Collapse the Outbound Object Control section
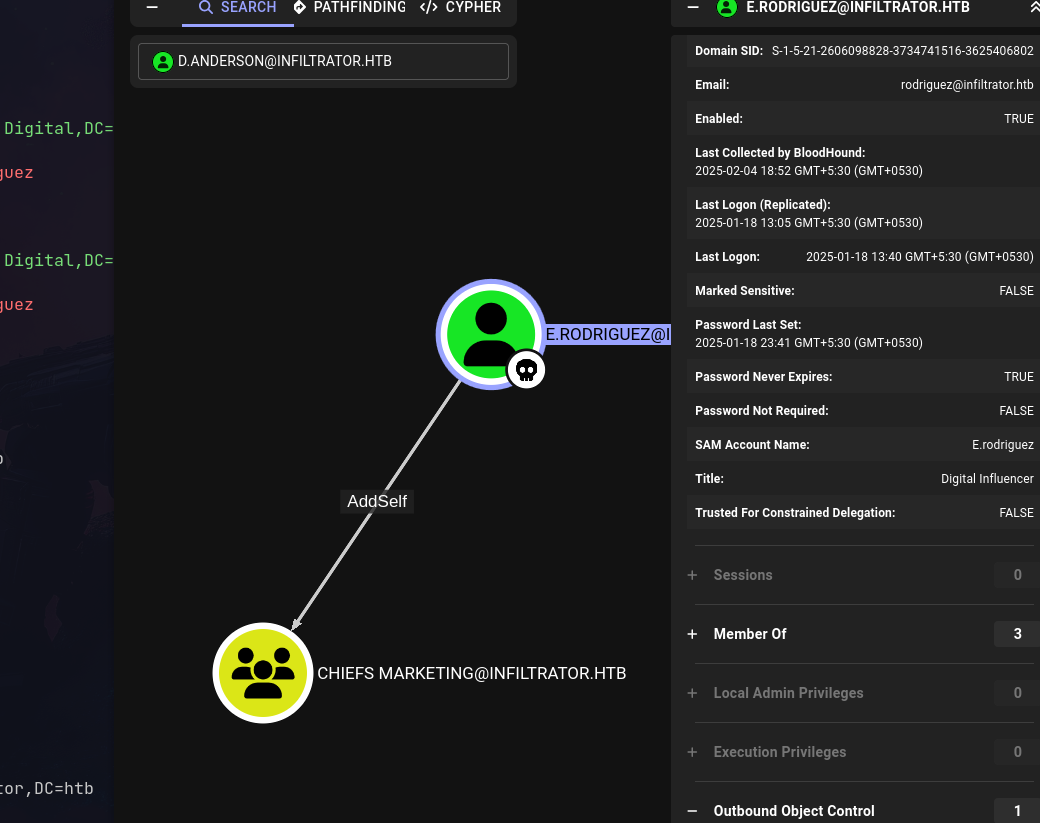Image resolution: width=1040 pixels, height=823 pixels. 692,811
